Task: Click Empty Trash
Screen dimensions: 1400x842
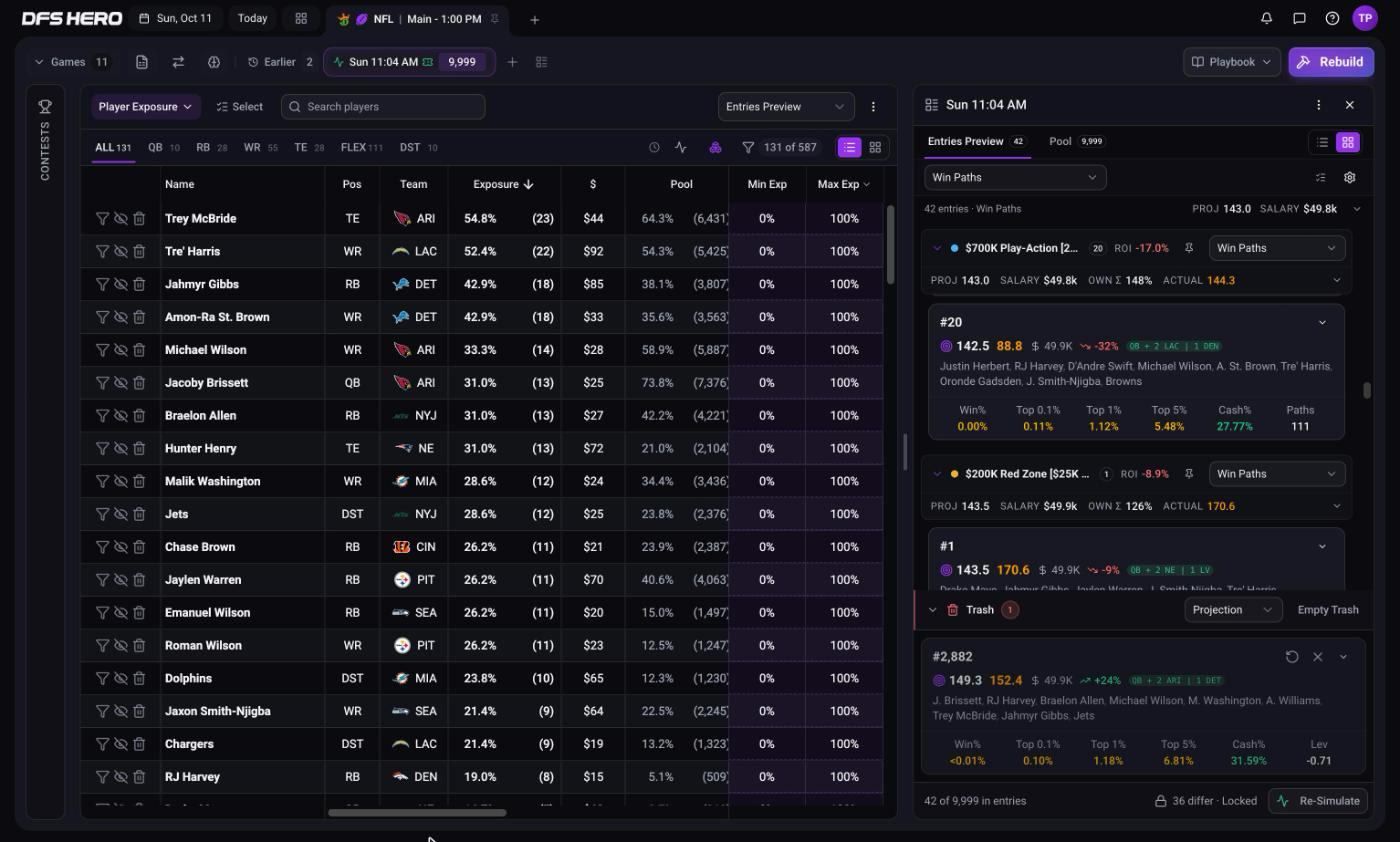Action: point(1328,610)
